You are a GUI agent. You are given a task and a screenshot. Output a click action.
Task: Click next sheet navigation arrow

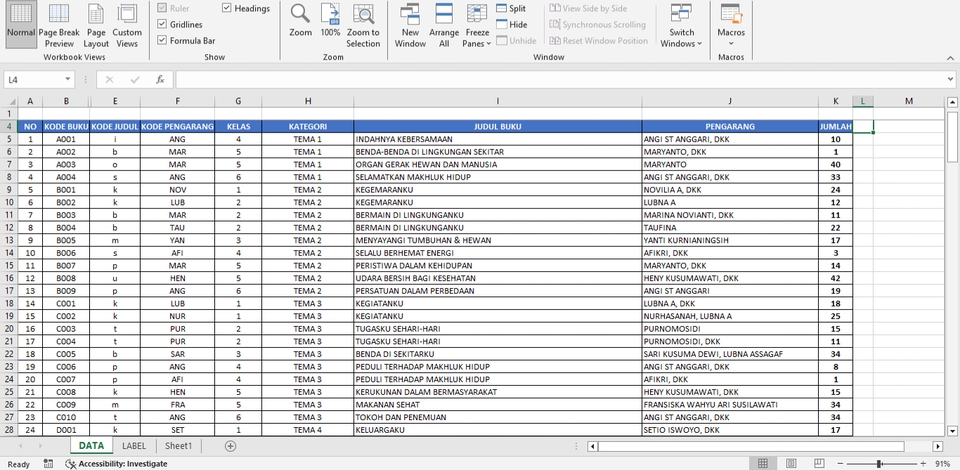(41, 446)
